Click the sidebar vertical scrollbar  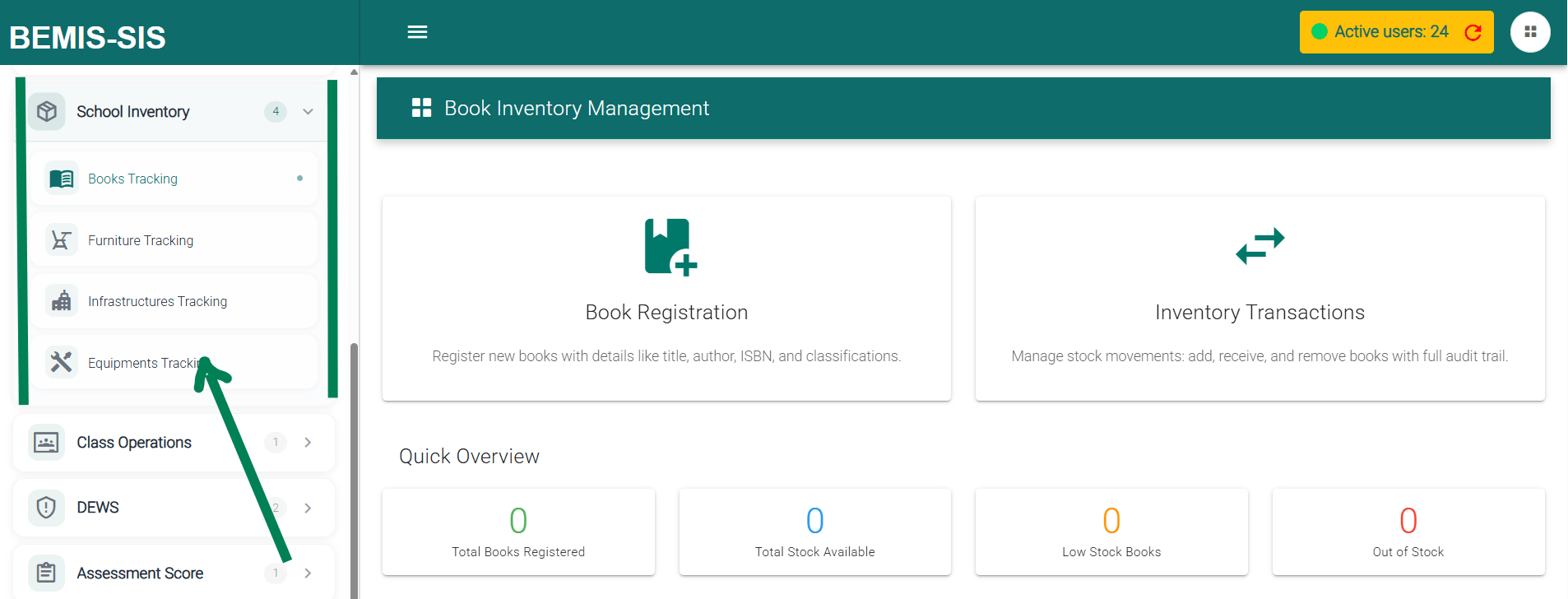pos(354,461)
